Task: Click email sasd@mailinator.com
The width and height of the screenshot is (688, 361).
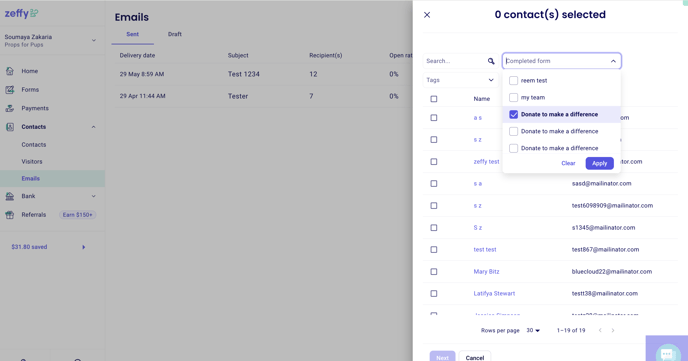Action: click(601, 183)
